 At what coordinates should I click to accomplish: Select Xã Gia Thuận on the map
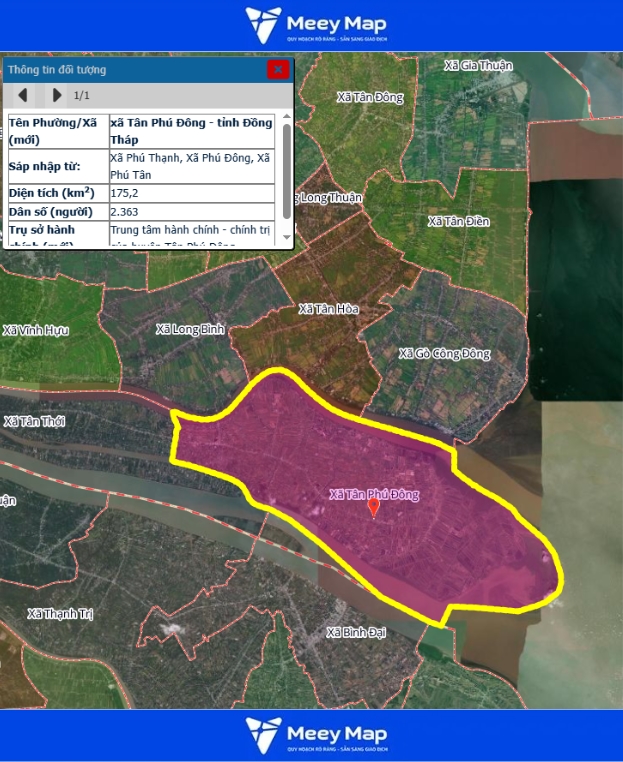[x=478, y=65]
